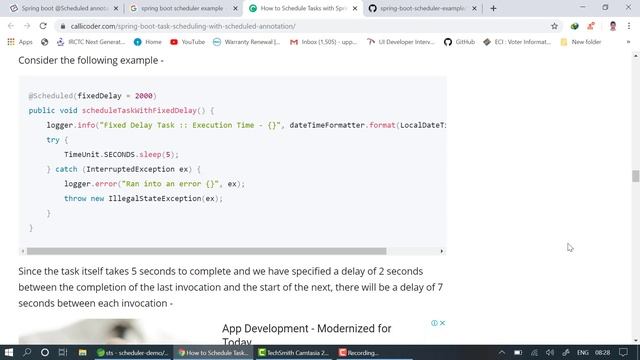This screenshot has width=640, height=360.
Task: Click the page vertical scrollbar thumb
Action: pyautogui.click(x=636, y=176)
